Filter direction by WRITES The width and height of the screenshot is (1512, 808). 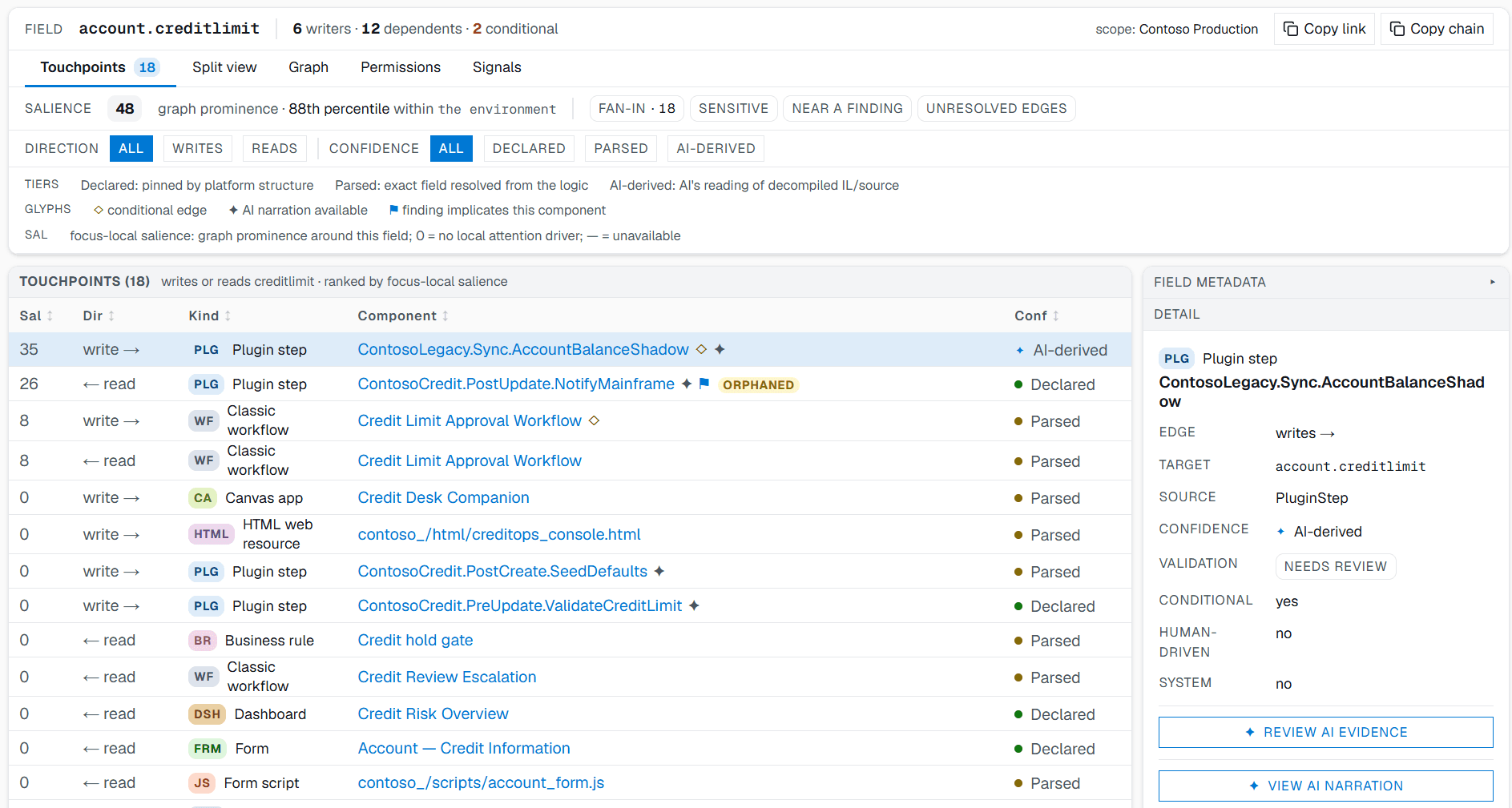(x=198, y=148)
